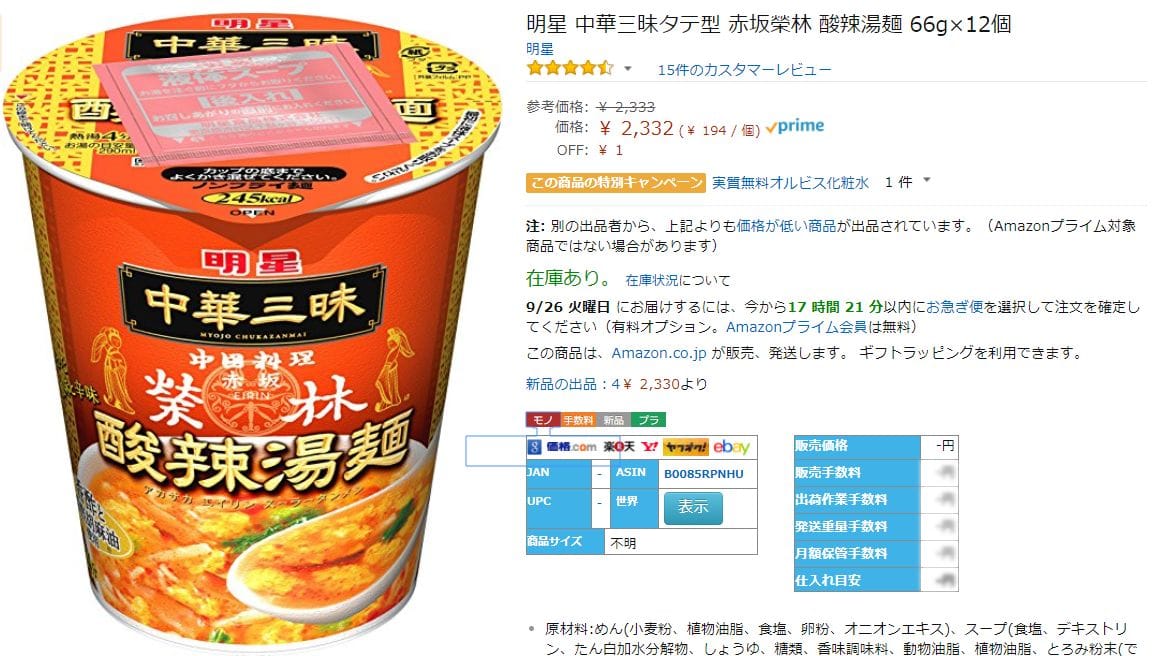The width and height of the screenshot is (1152, 656).
Task: Open the 価格.com price comparison icon
Action: (x=571, y=447)
